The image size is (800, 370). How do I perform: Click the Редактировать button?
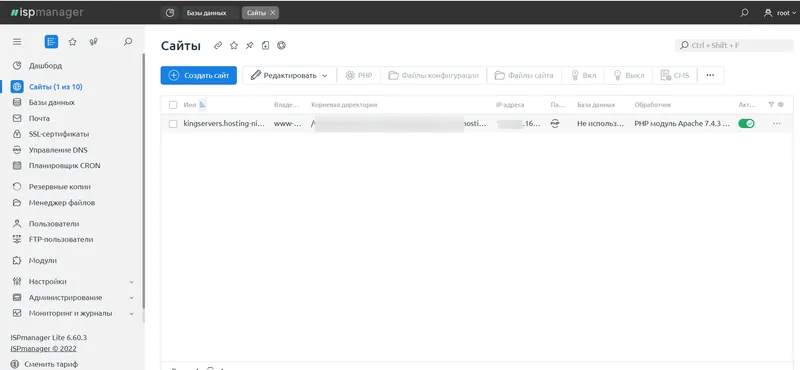(x=283, y=76)
